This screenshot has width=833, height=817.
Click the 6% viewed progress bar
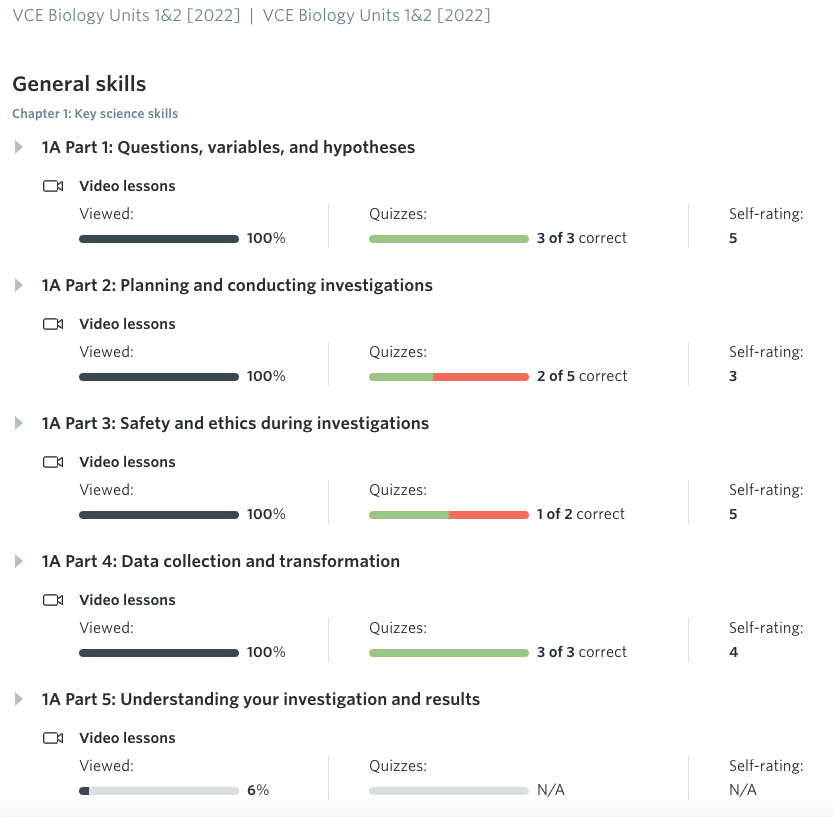159,790
